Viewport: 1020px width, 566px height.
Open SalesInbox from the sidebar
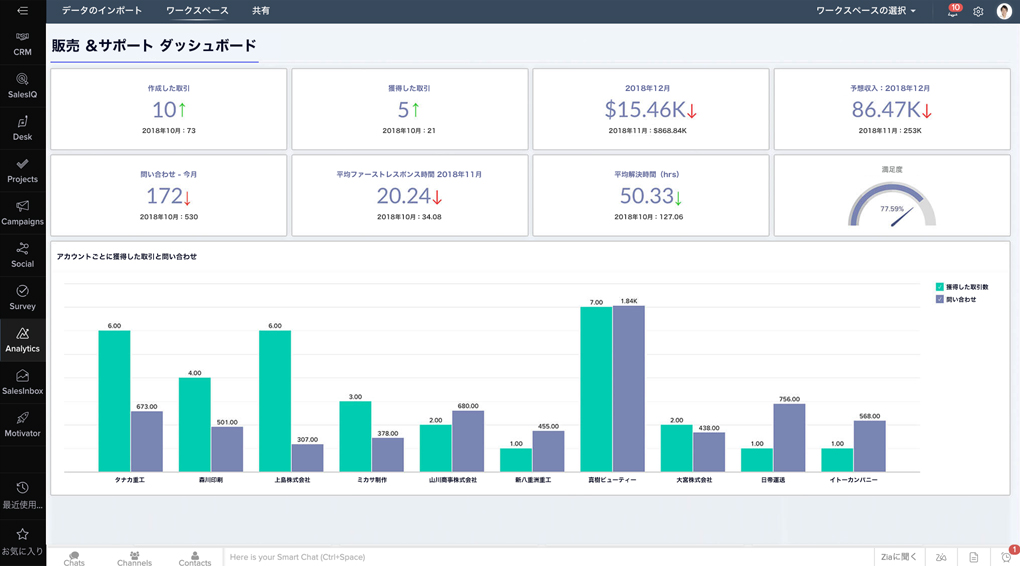point(22,382)
